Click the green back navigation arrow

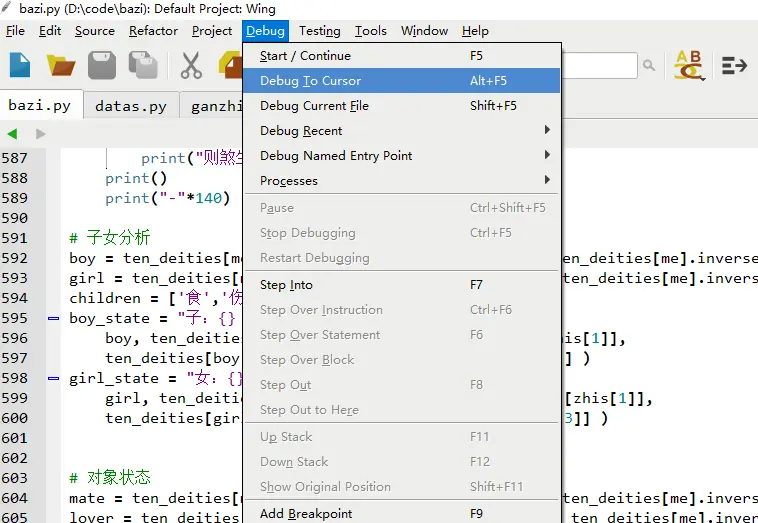(13, 133)
